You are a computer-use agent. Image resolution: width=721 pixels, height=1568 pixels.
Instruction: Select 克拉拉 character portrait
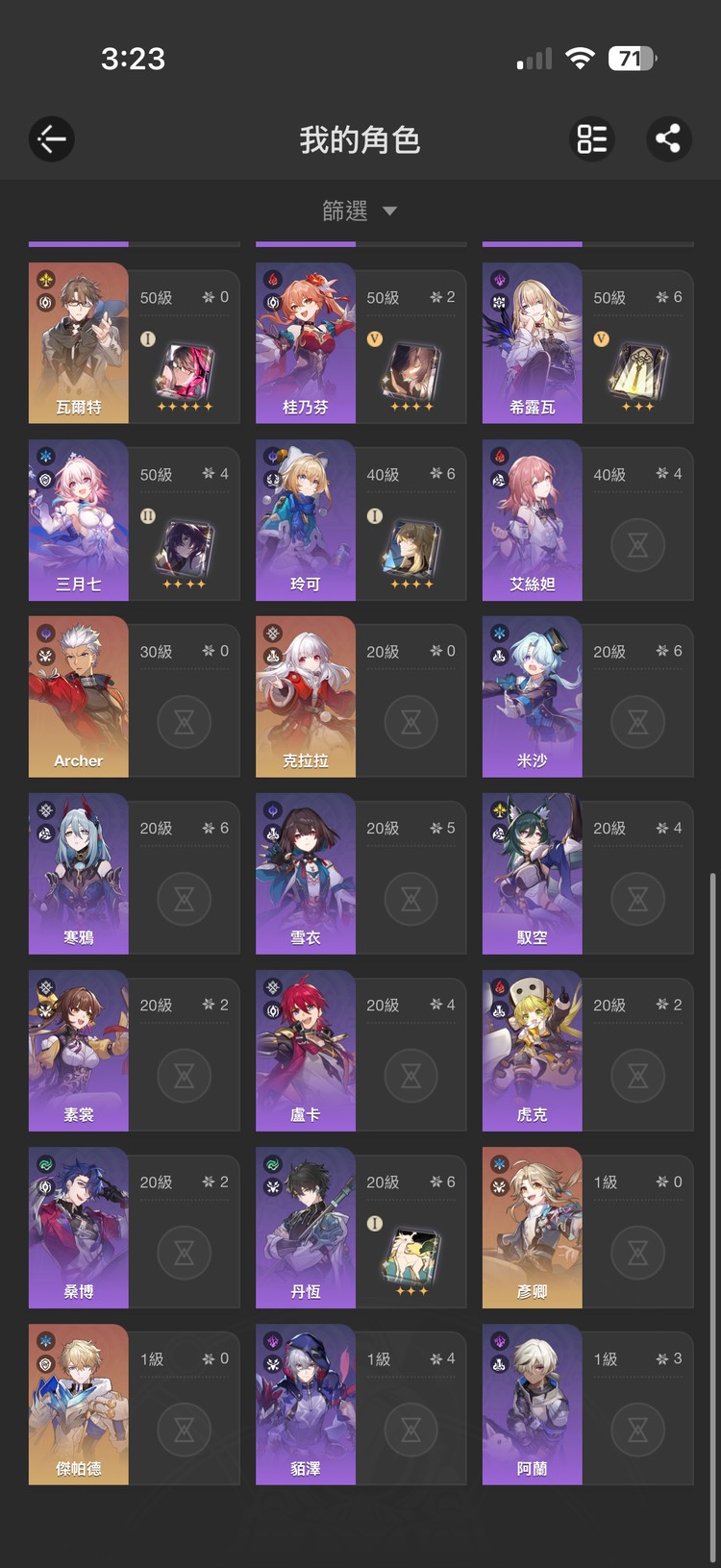(x=306, y=697)
